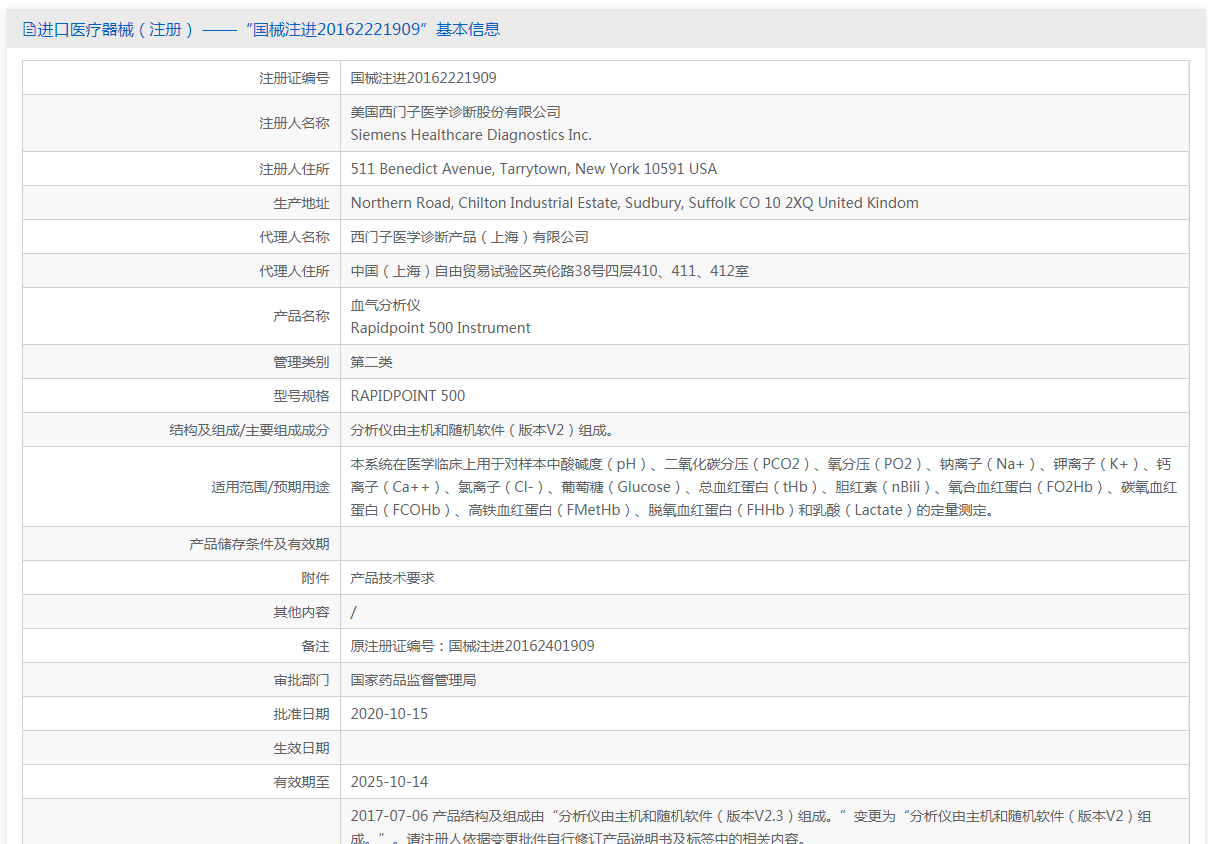Click the approval date 2020-10-15
Viewport: 1208px width, 844px height.
pyautogui.click(x=389, y=714)
